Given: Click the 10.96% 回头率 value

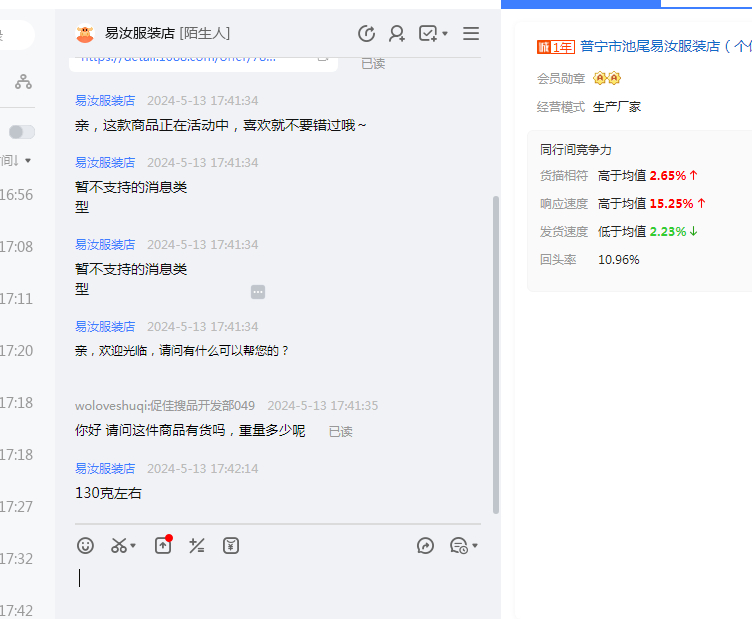Looking at the screenshot, I should (x=619, y=259).
